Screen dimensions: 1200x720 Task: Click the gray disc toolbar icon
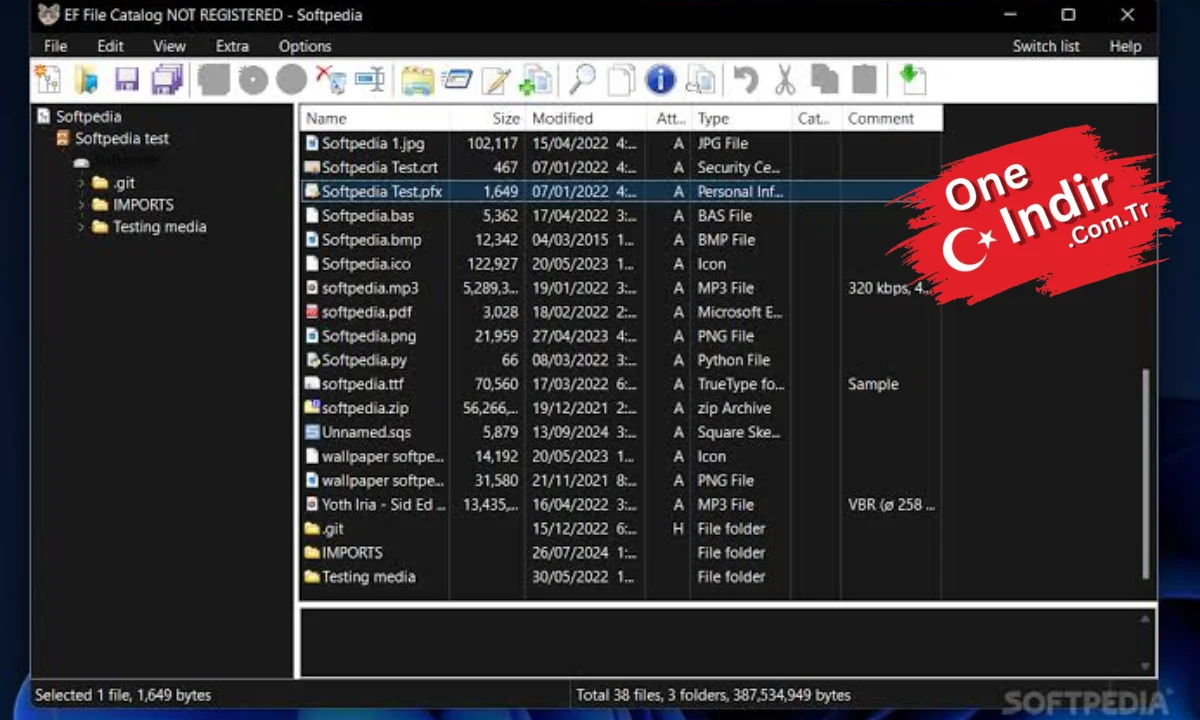point(253,79)
